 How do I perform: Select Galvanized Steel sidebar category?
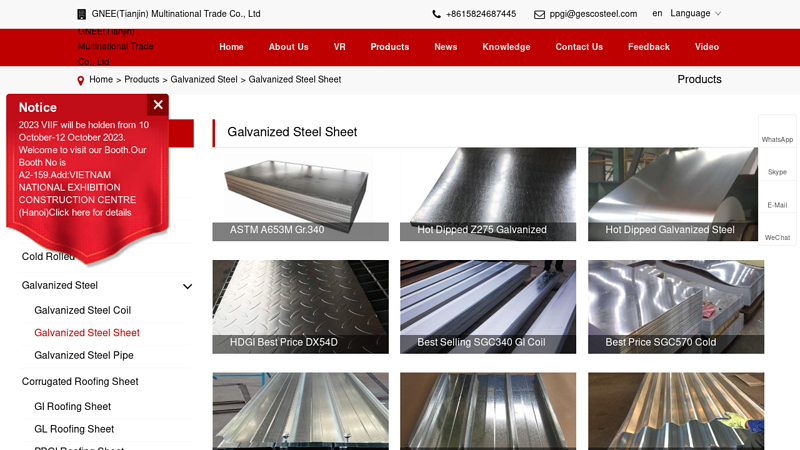pos(60,286)
